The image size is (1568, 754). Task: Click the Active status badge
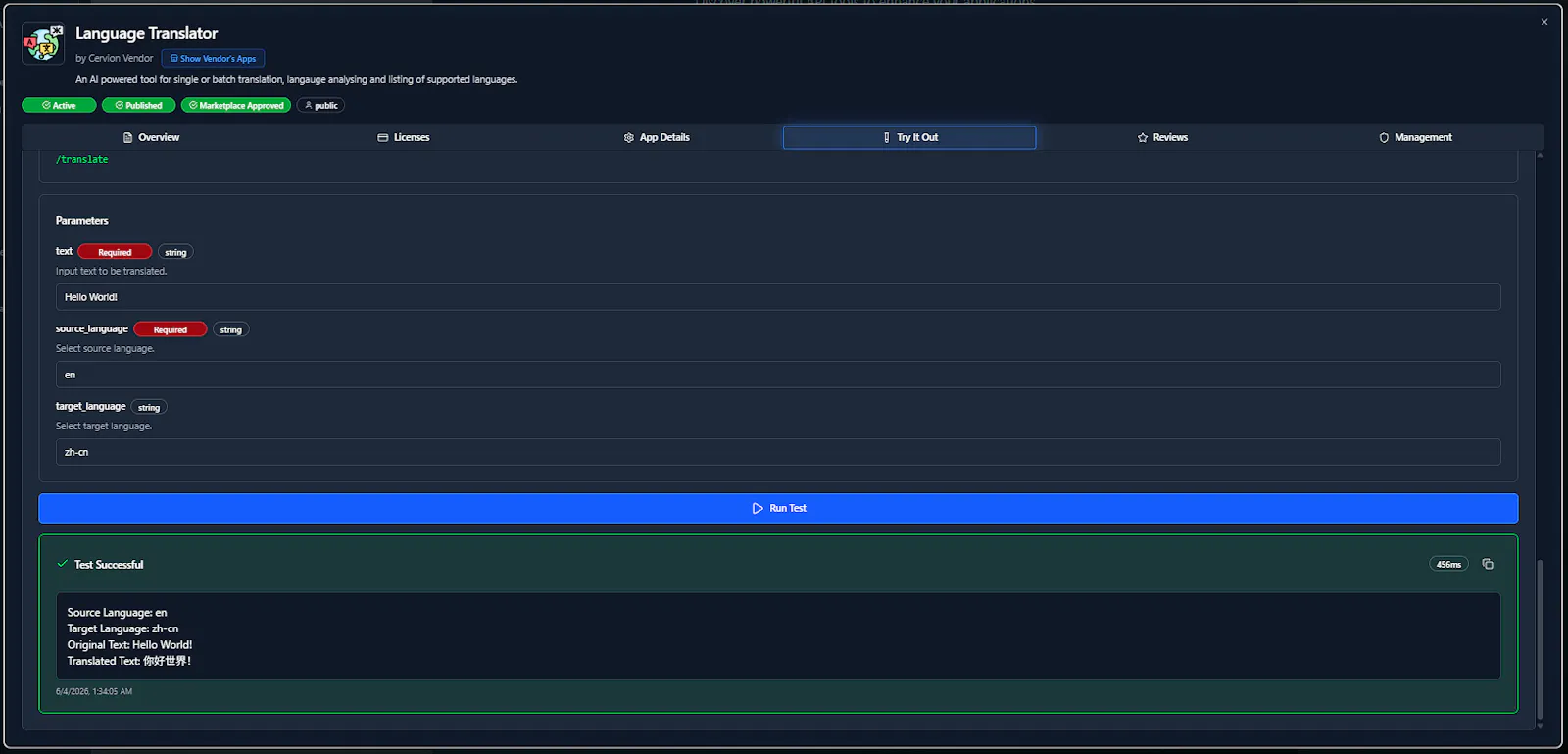pyautogui.click(x=59, y=105)
